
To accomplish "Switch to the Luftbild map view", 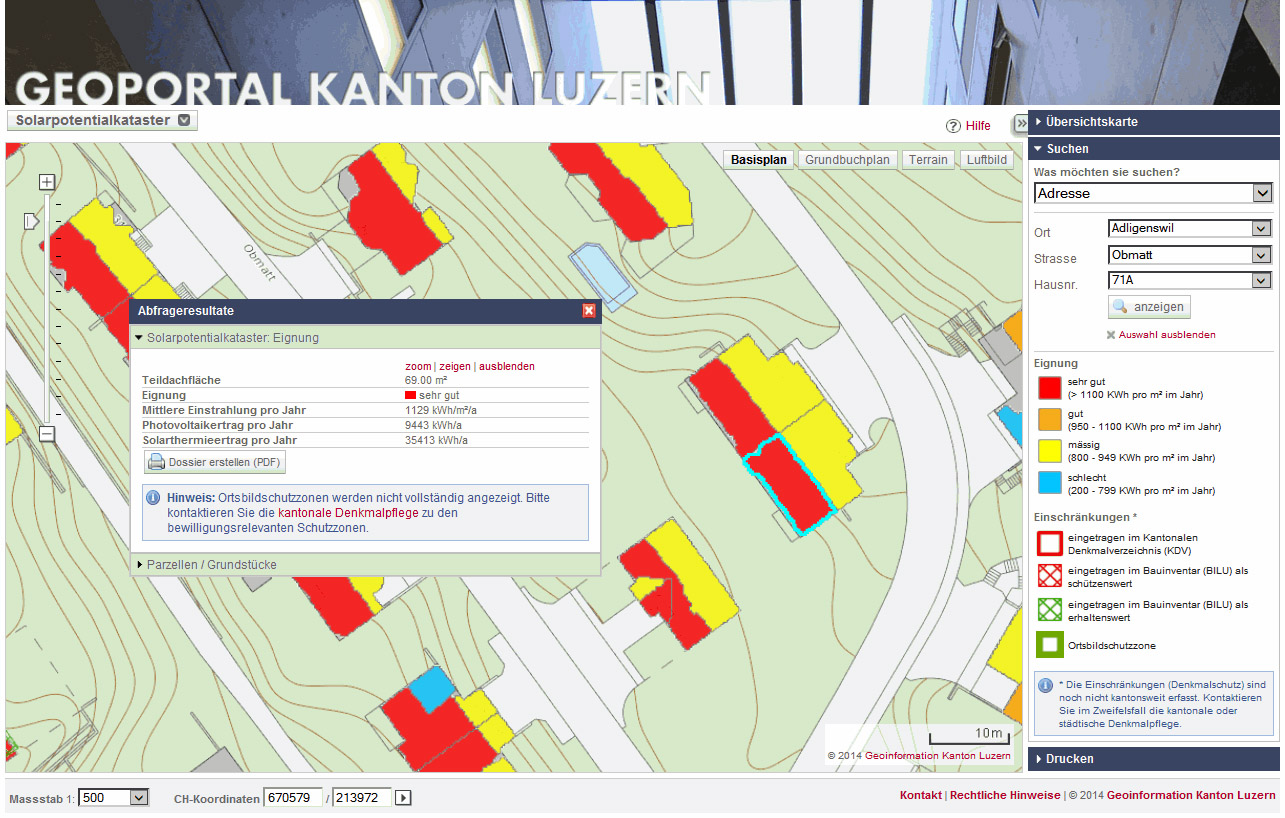I will 986,160.
